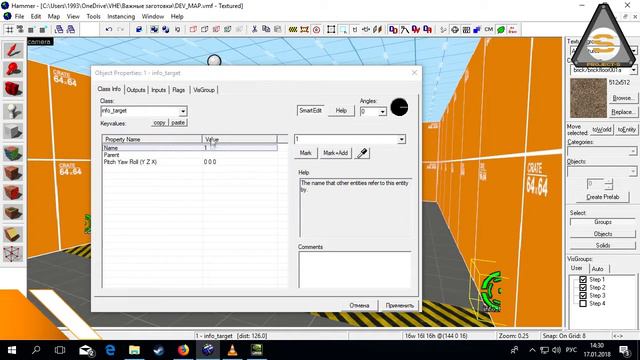The height and width of the screenshot is (360, 640).
Task: Enable the Step 4 visgroup checkbox
Action: click(x=583, y=304)
